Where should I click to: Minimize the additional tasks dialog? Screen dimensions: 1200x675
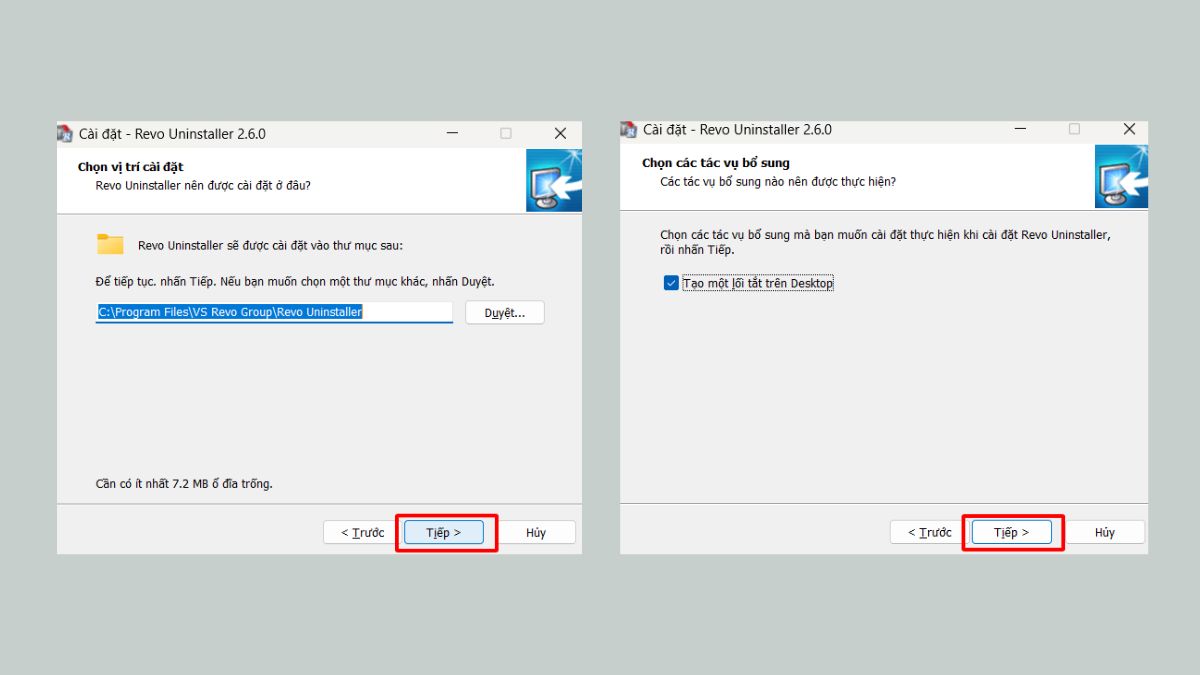[x=1021, y=129]
